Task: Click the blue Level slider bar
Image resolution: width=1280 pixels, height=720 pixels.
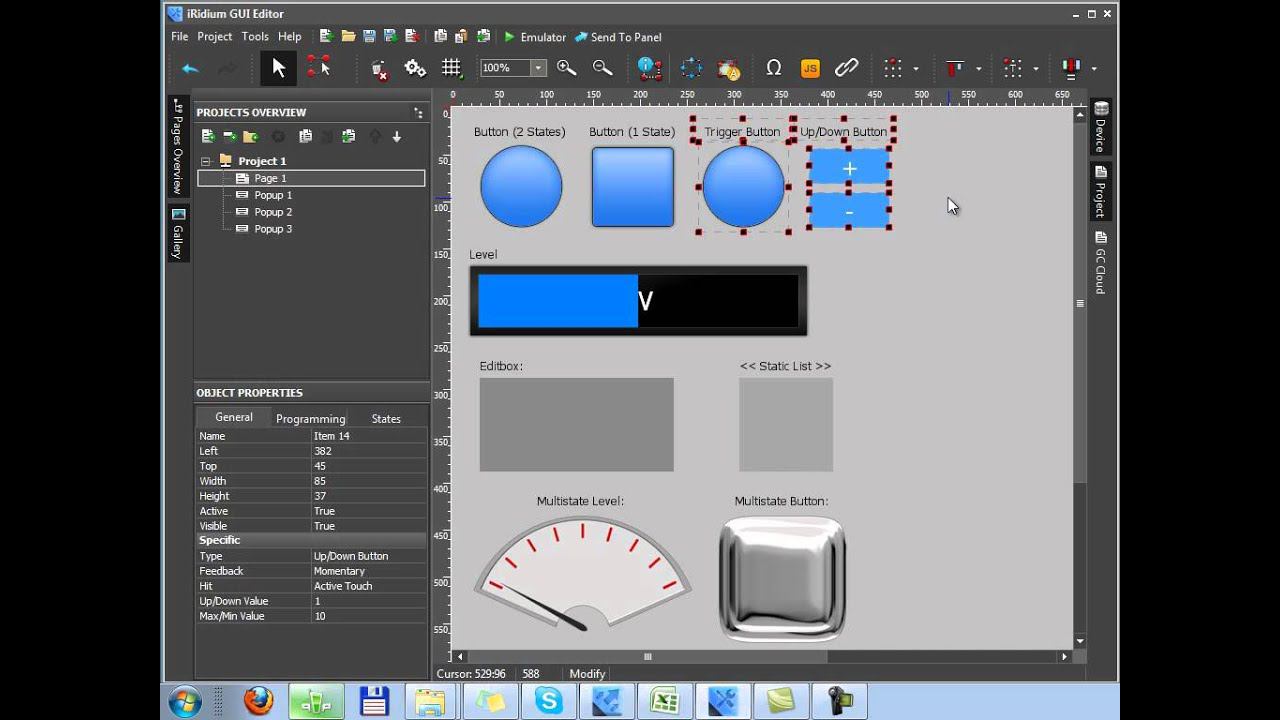Action: click(557, 301)
